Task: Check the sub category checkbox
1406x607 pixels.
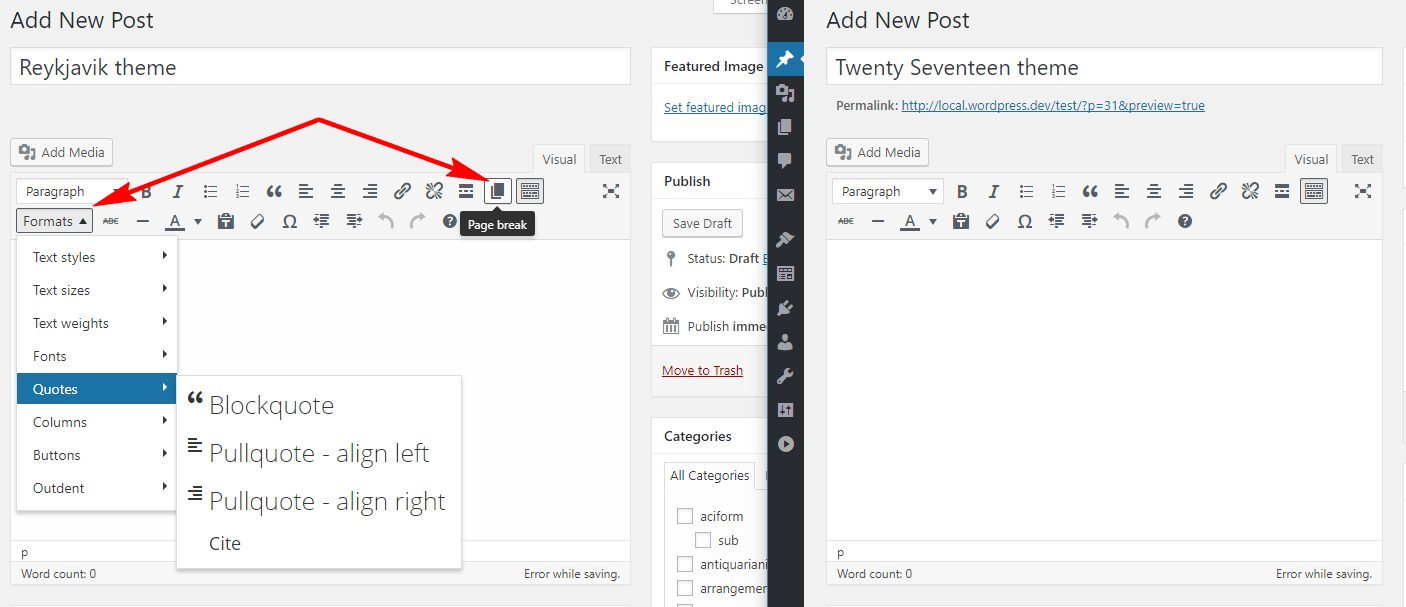Action: click(x=703, y=540)
